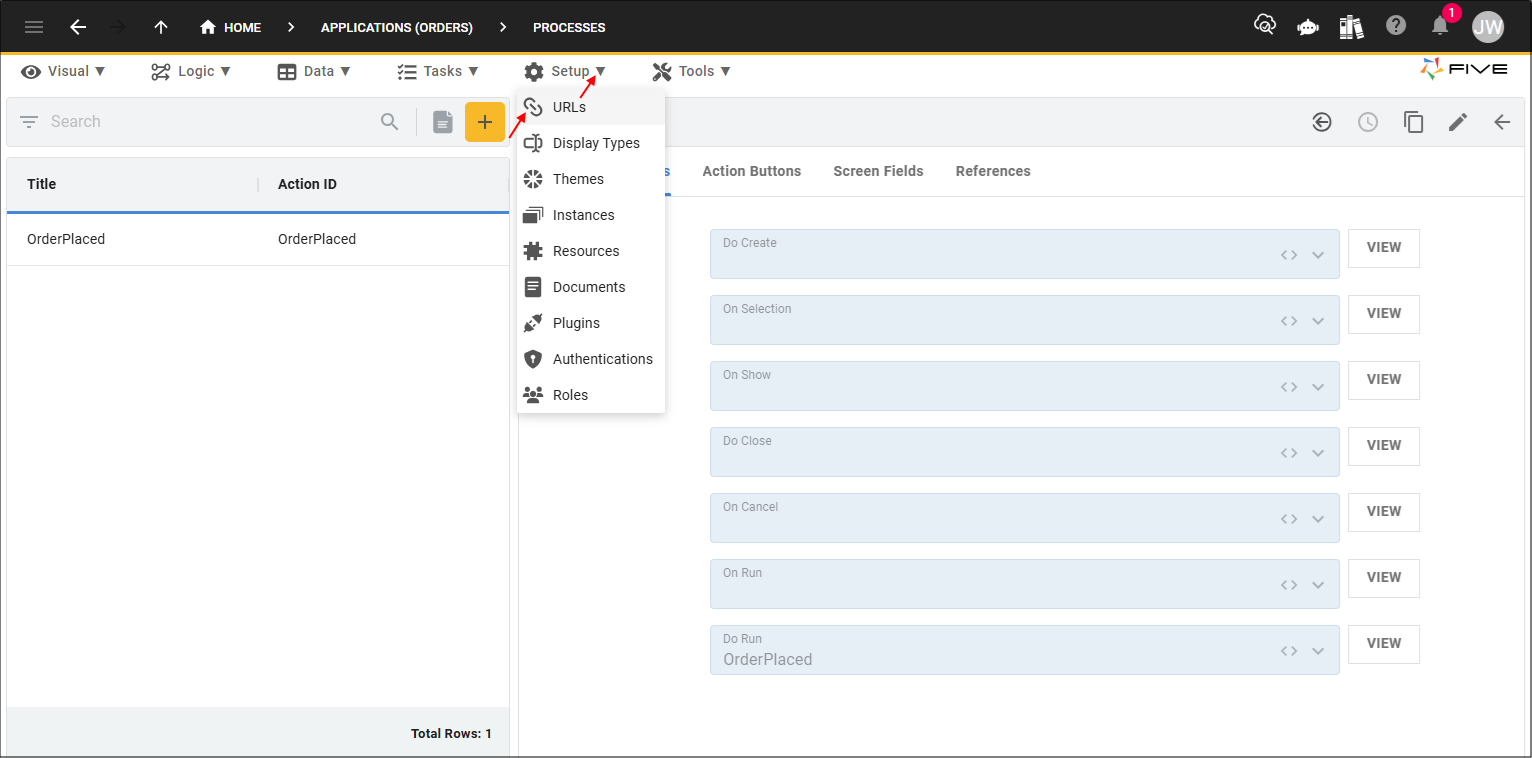Select the OrderPlaced row in the Title column
This screenshot has height=758, width=1532.
click(66, 239)
